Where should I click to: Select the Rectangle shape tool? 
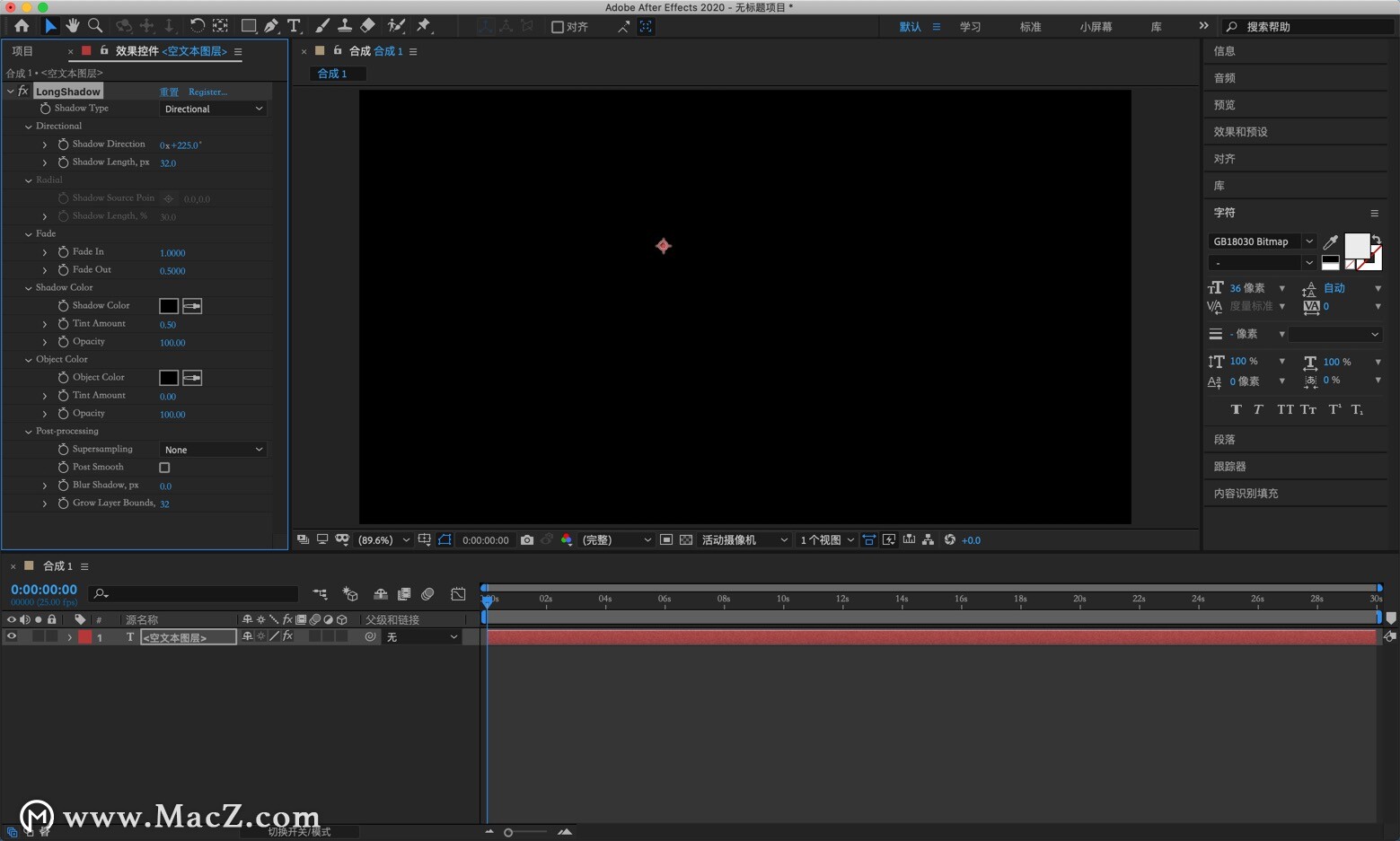249,26
